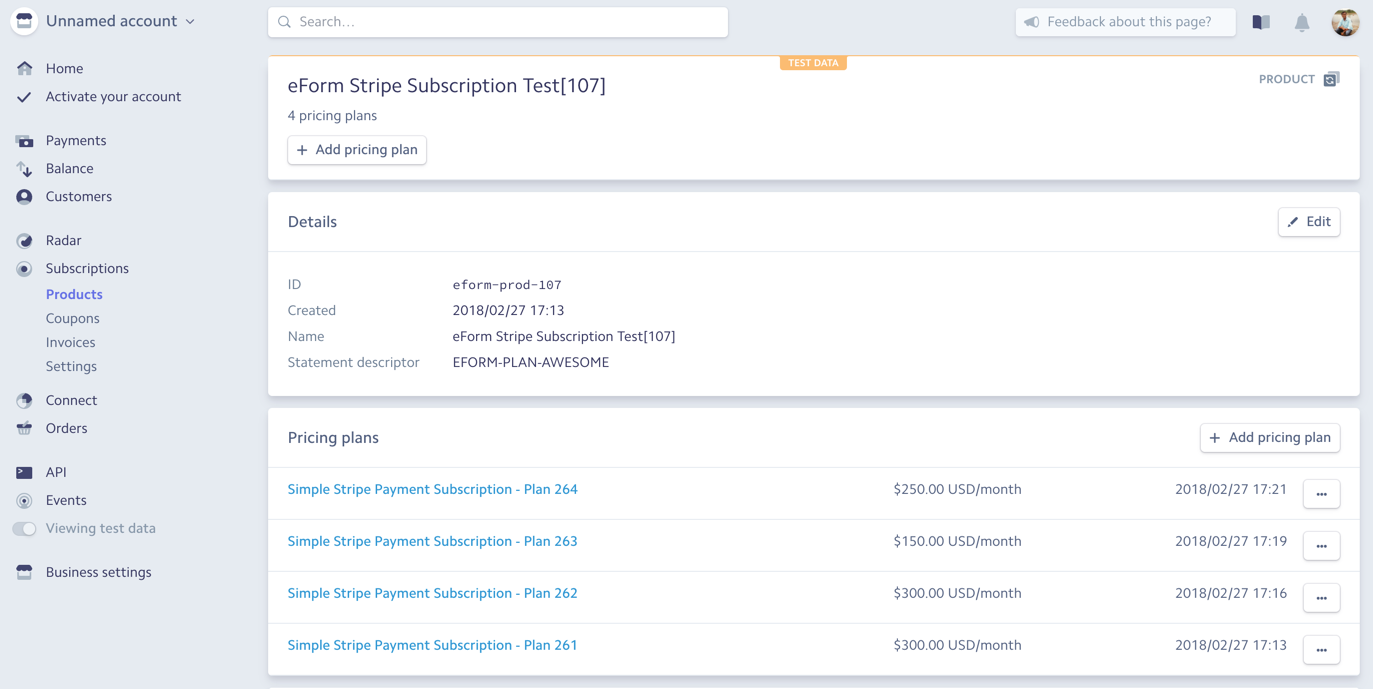This screenshot has height=689, width=1373.
Task: Open options menu for Plan 262
Action: [1321, 598]
